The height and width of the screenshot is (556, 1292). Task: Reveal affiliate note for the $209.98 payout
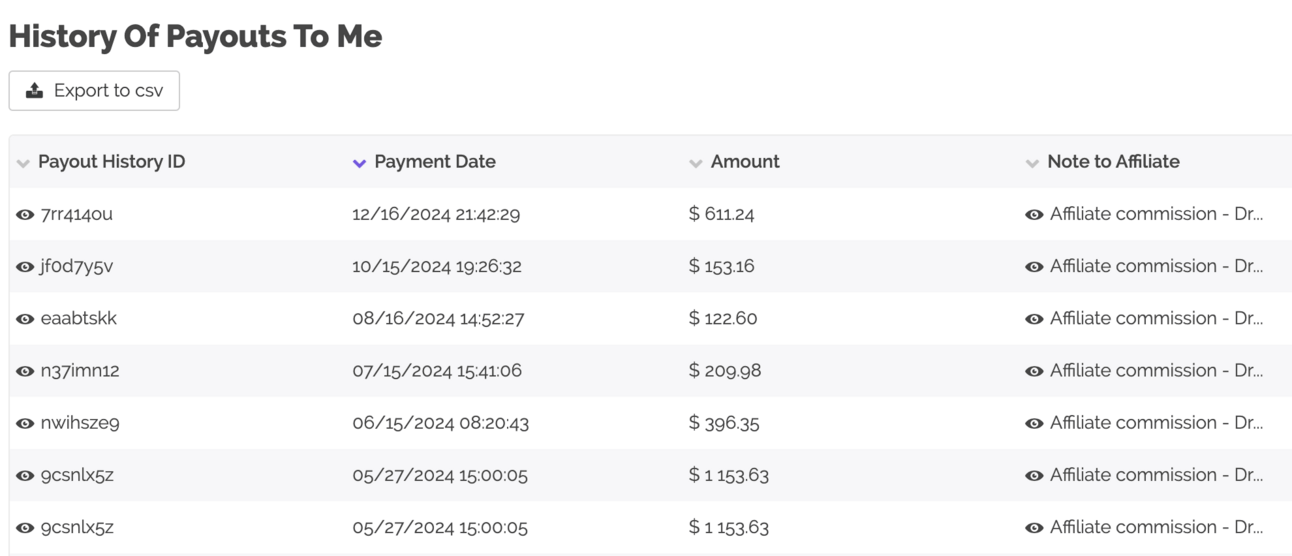coord(1034,371)
